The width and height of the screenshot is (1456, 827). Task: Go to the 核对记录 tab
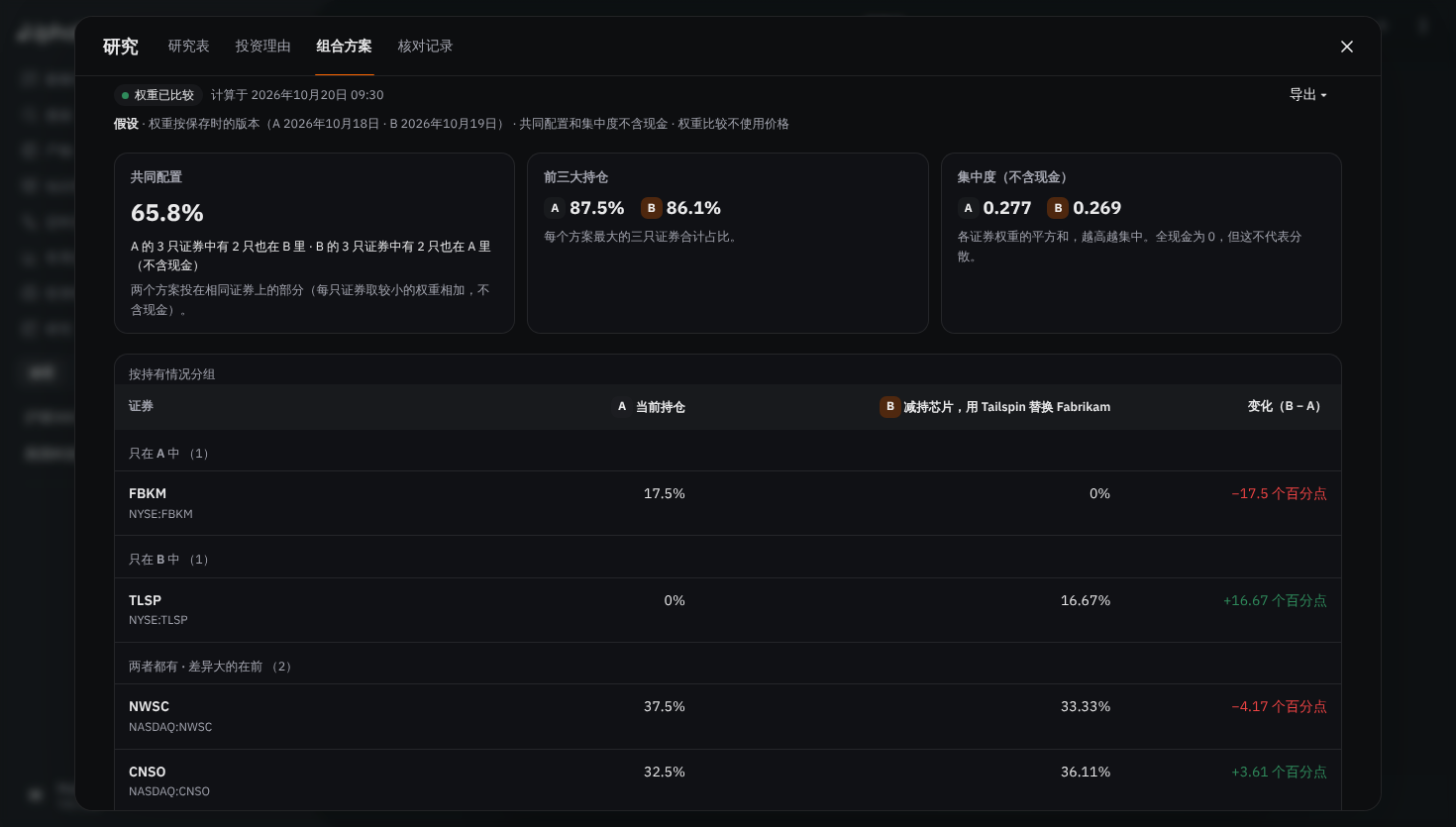click(x=425, y=47)
